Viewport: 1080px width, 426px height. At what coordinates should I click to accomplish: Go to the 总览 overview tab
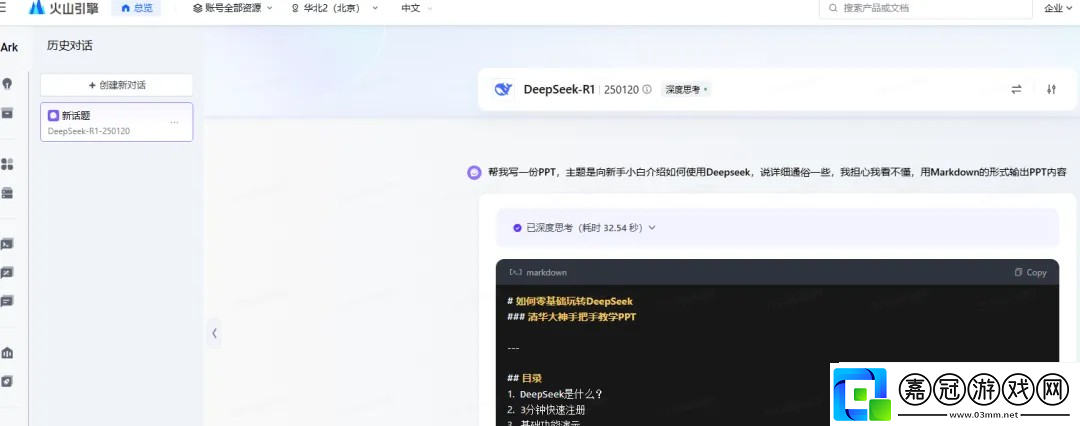click(x=136, y=8)
